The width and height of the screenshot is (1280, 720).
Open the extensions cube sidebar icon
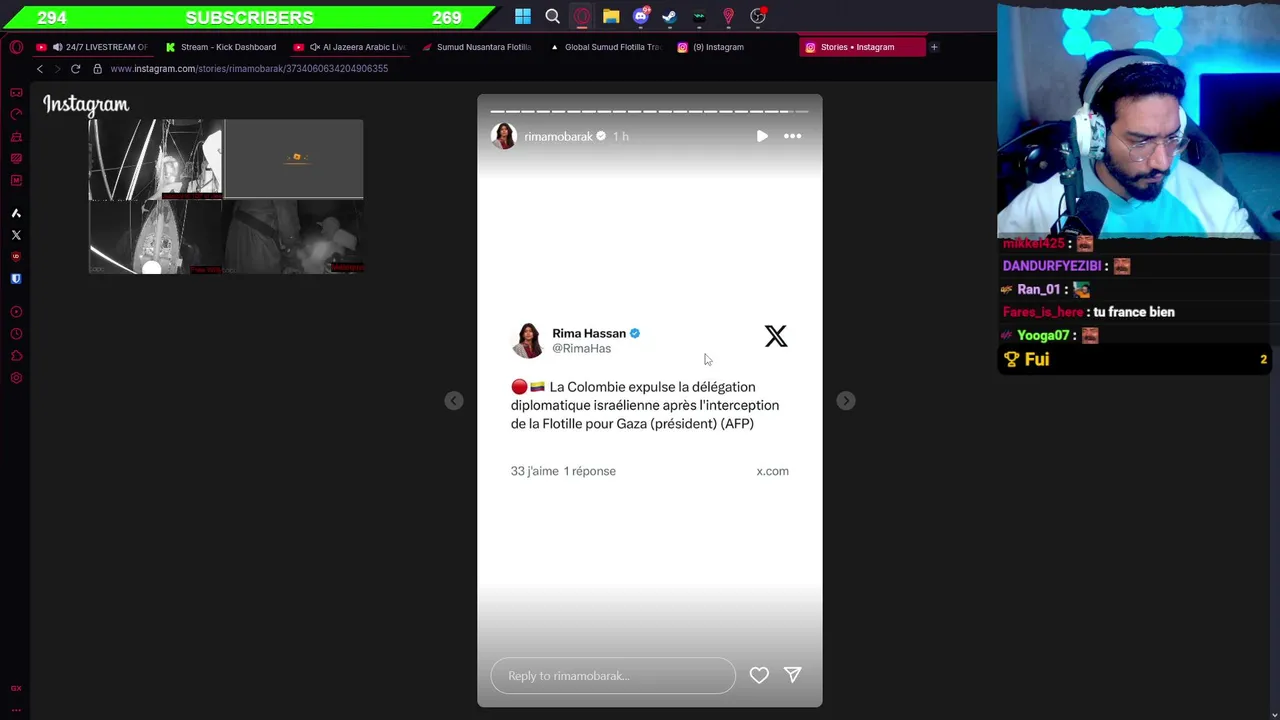(x=16, y=356)
